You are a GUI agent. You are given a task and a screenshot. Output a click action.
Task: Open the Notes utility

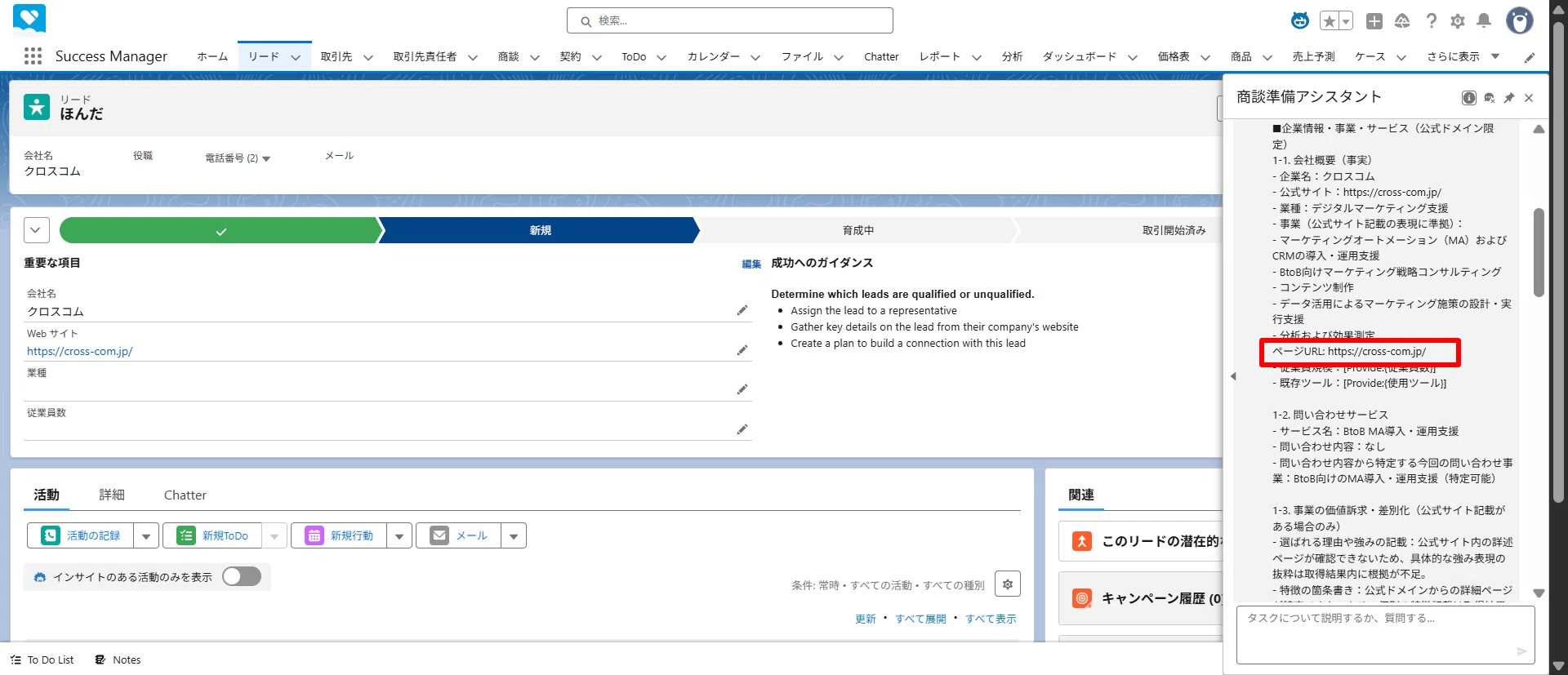coord(118,659)
